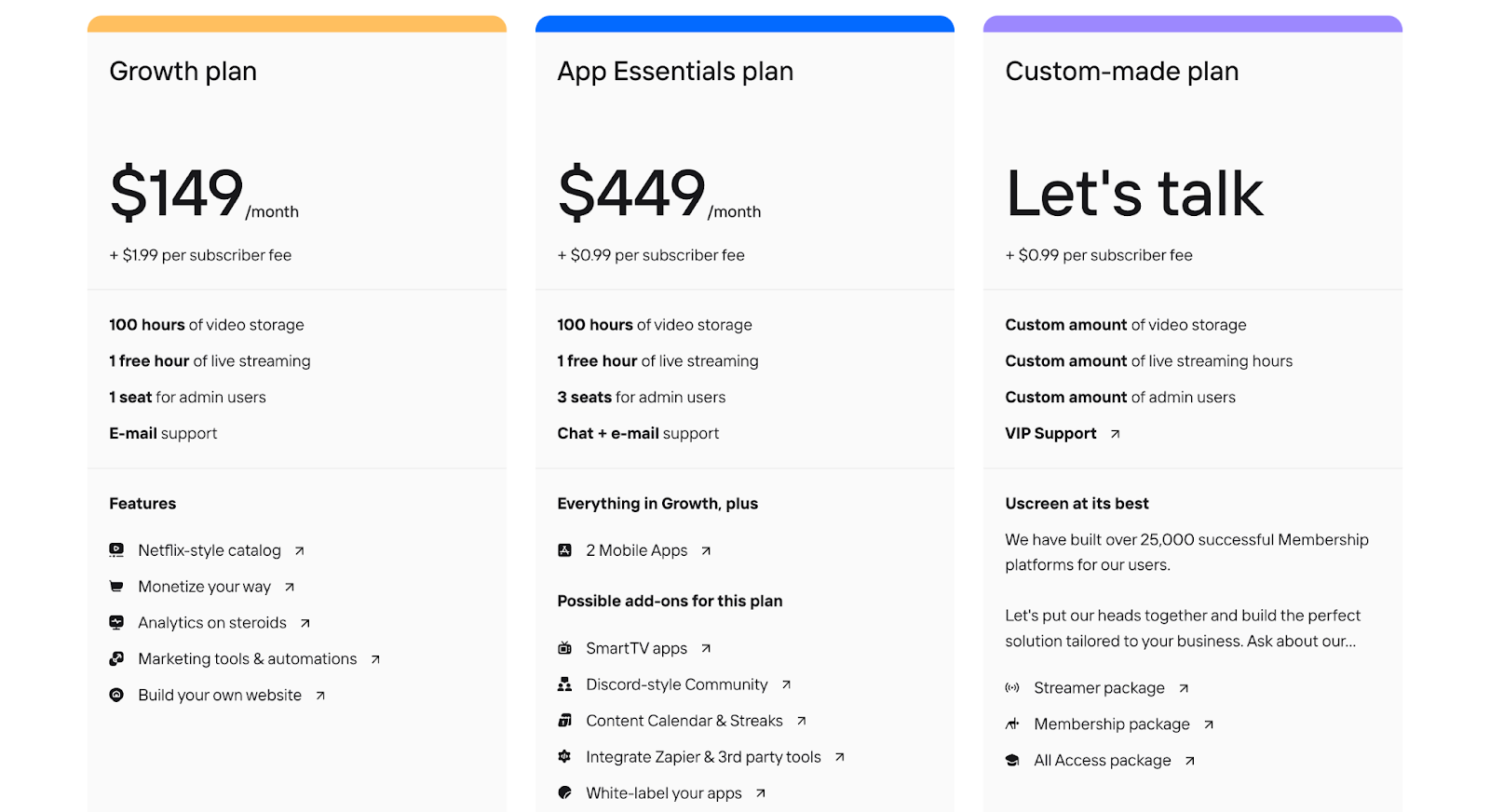The width and height of the screenshot is (1490, 812).
Task: Select the Build your own website globe icon
Action: (116, 695)
